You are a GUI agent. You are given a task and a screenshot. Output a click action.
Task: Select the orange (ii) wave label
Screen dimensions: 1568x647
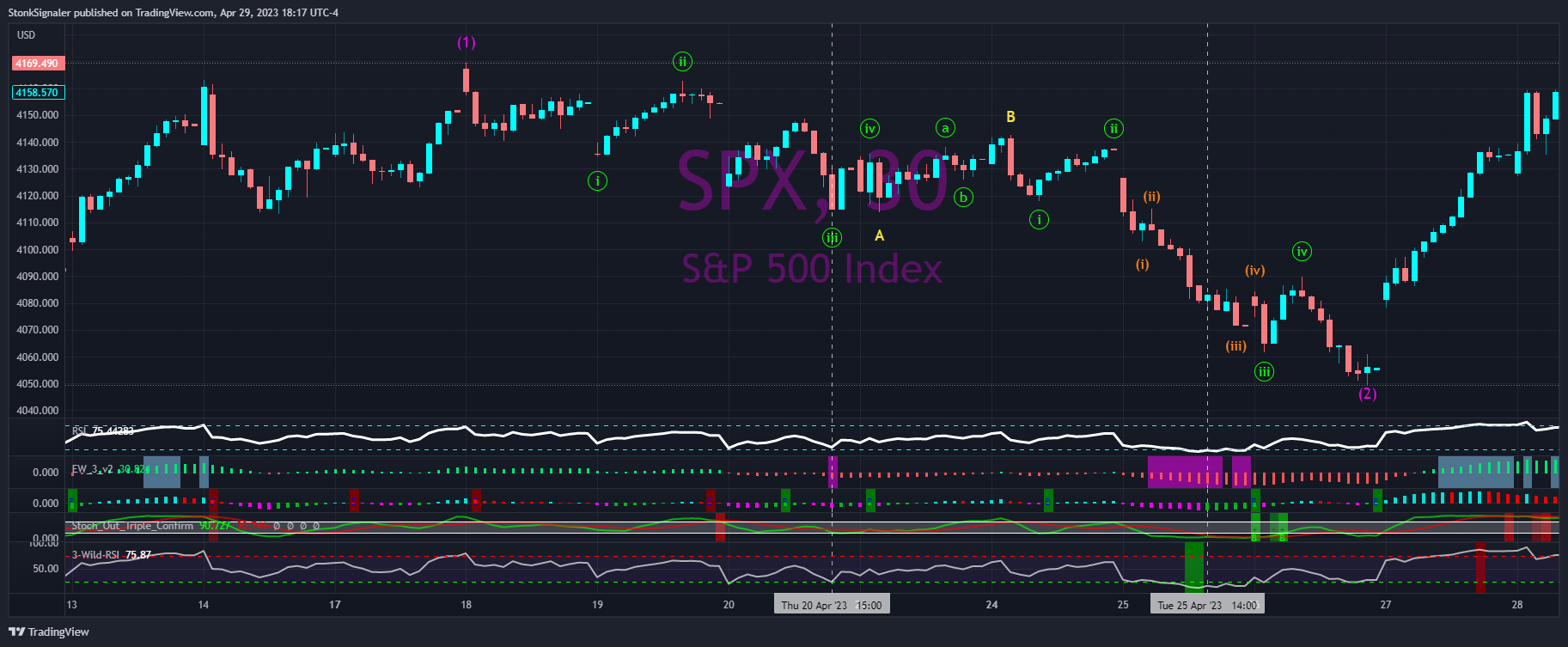(1151, 197)
